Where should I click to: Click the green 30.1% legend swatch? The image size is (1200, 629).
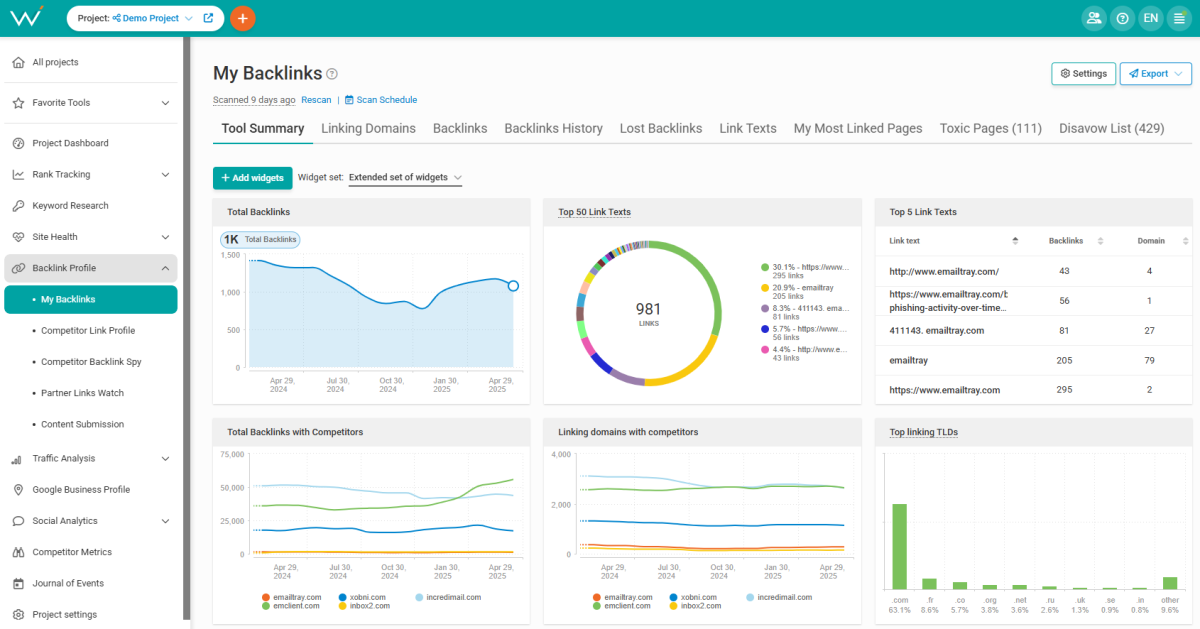(x=765, y=268)
